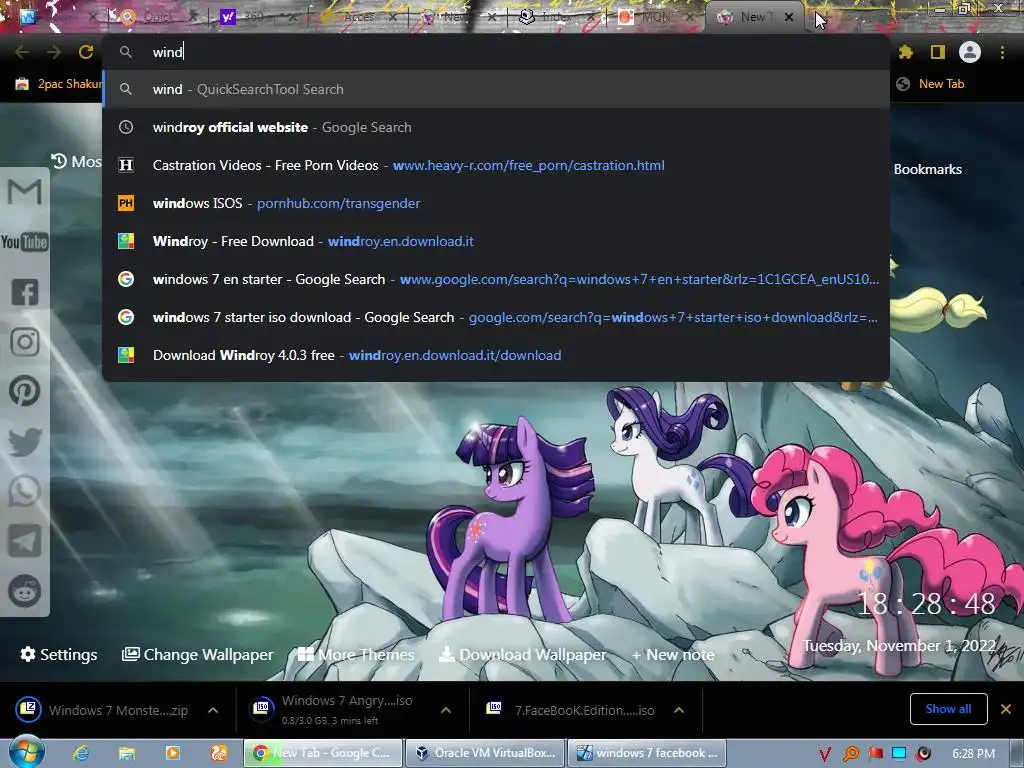Add a note with + New note
The height and width of the screenshot is (768, 1024).
coord(673,654)
